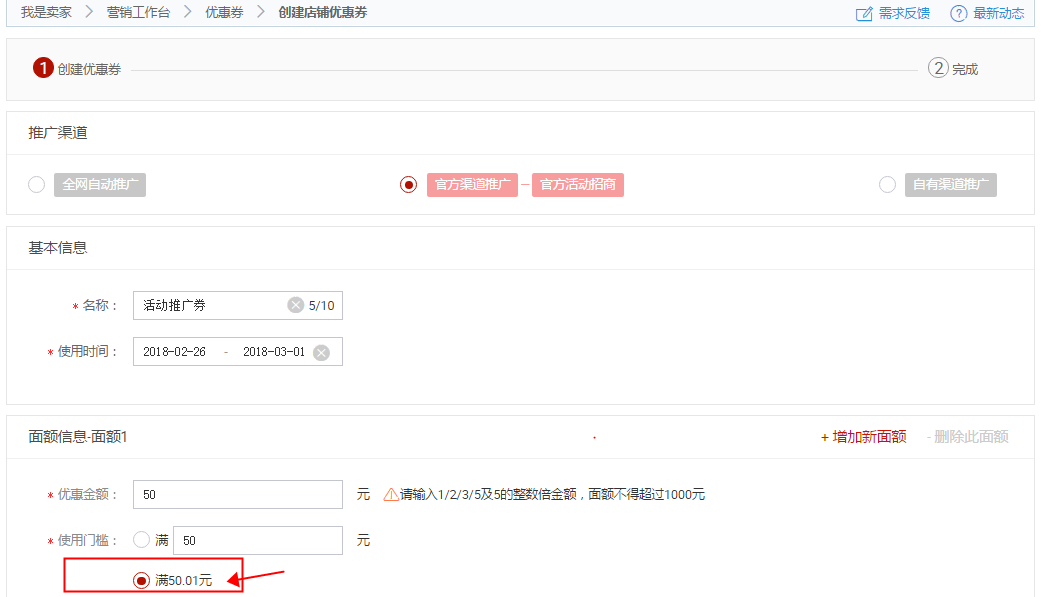Select the 满 threshold radio button
The image size is (1046, 597).
pyautogui.click(x=141, y=540)
